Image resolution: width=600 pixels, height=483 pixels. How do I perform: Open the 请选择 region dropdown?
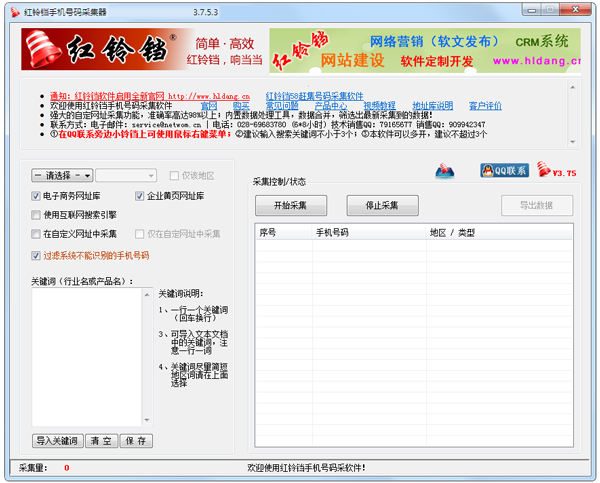(62, 175)
